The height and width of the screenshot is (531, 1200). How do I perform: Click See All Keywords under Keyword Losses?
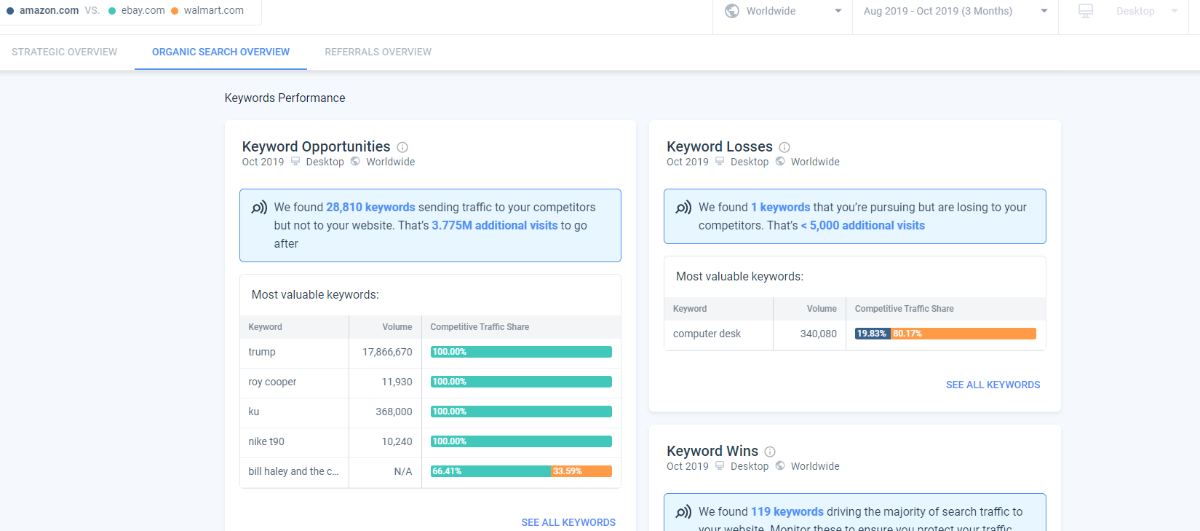(x=993, y=385)
